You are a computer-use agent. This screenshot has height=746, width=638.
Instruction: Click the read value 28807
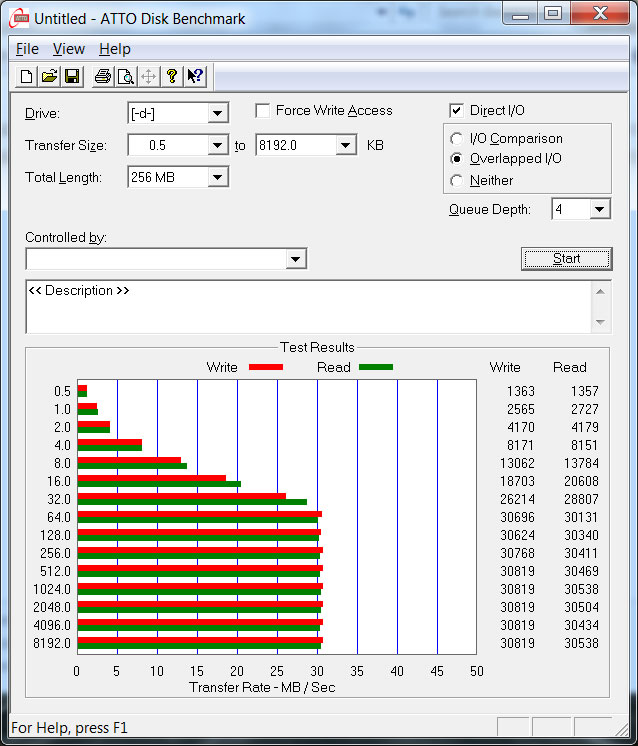581,499
